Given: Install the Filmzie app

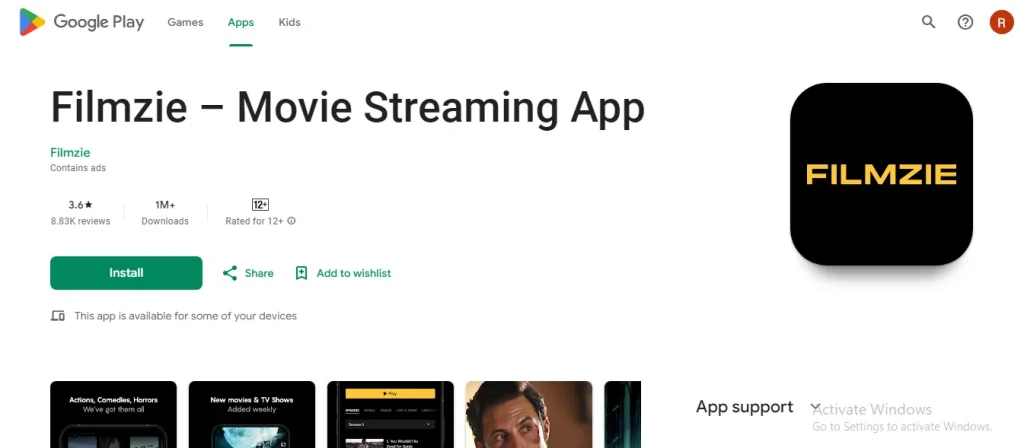Looking at the screenshot, I should click(126, 273).
